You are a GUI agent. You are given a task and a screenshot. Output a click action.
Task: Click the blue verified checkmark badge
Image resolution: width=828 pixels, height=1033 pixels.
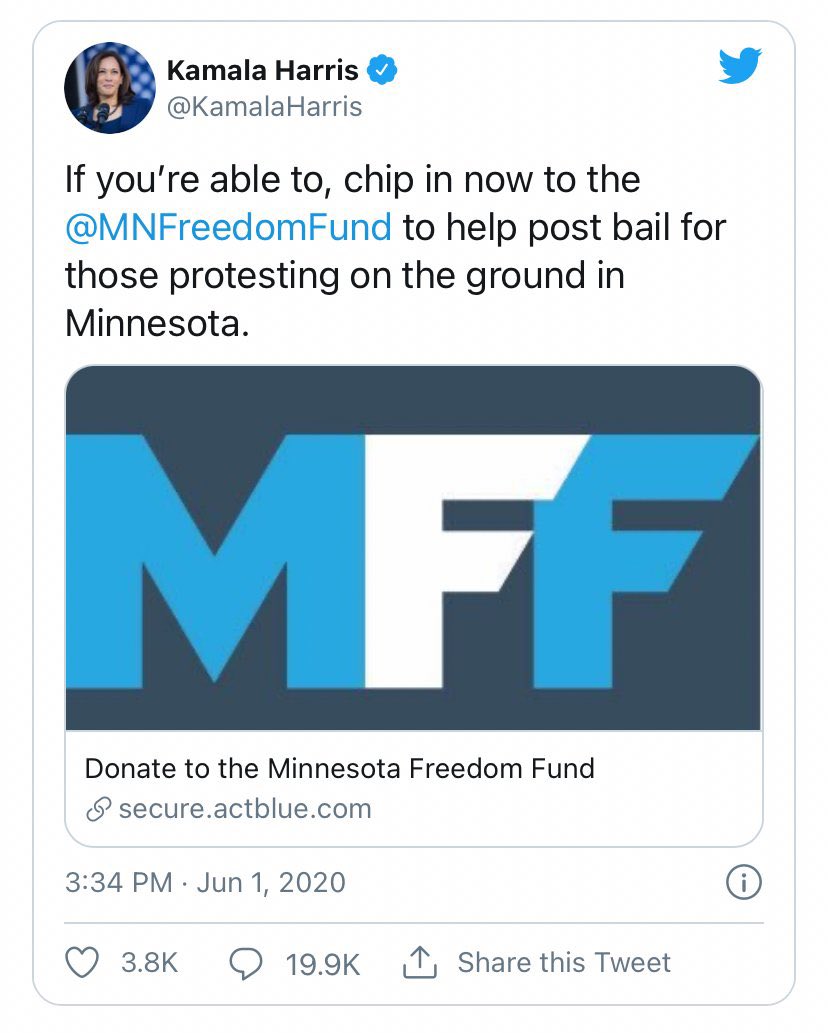coord(382,70)
